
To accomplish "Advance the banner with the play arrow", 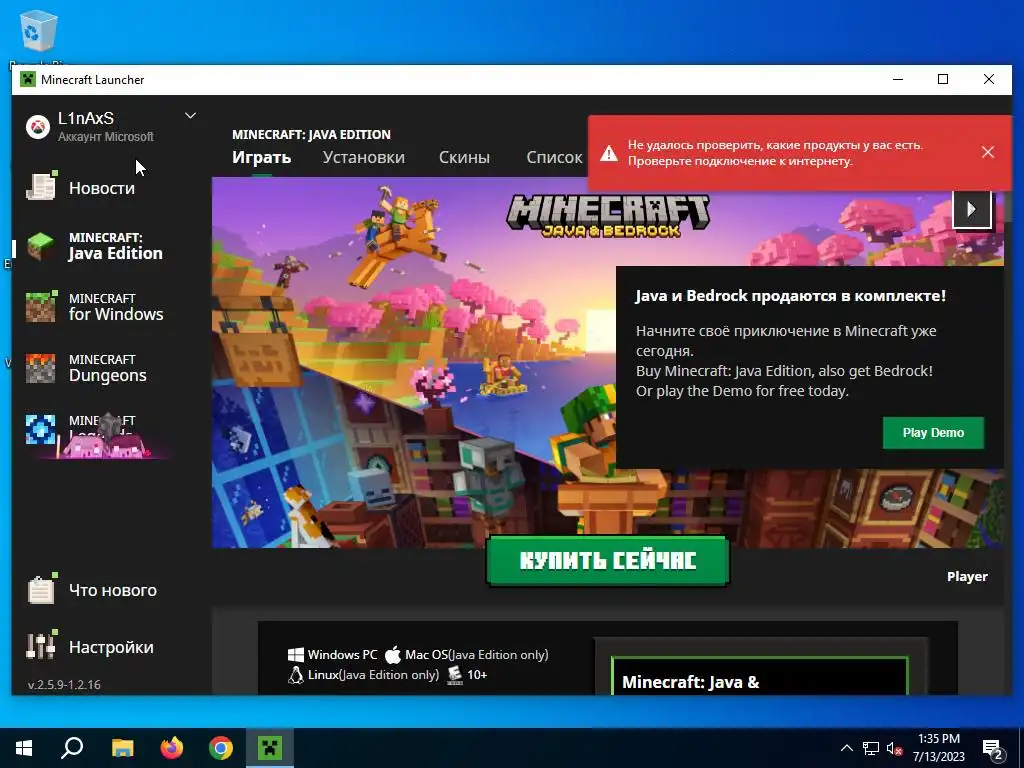I will pyautogui.click(x=972, y=209).
